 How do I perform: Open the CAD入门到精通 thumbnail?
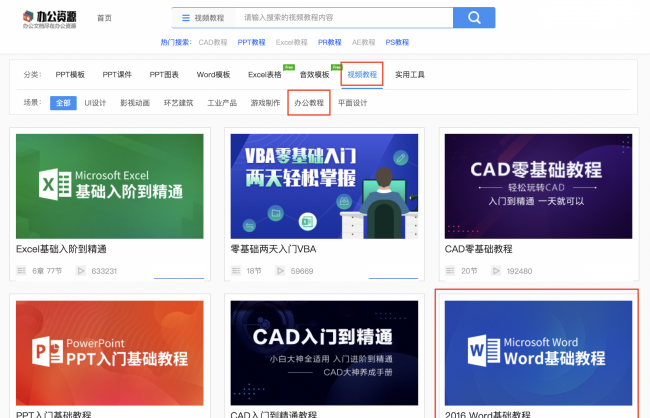click(x=324, y=353)
